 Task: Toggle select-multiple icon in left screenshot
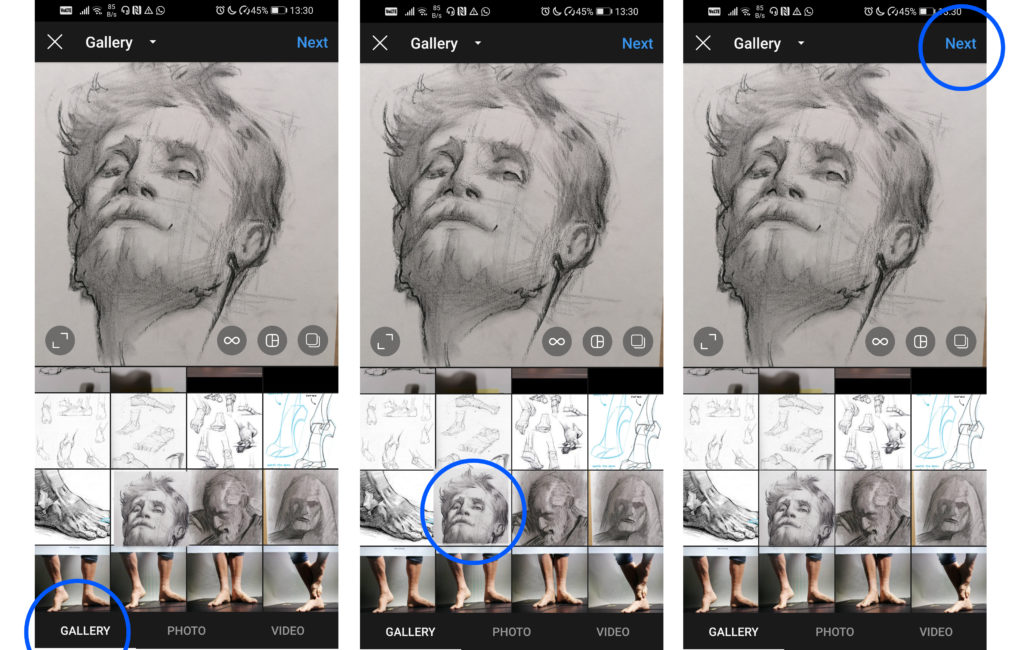click(x=313, y=340)
